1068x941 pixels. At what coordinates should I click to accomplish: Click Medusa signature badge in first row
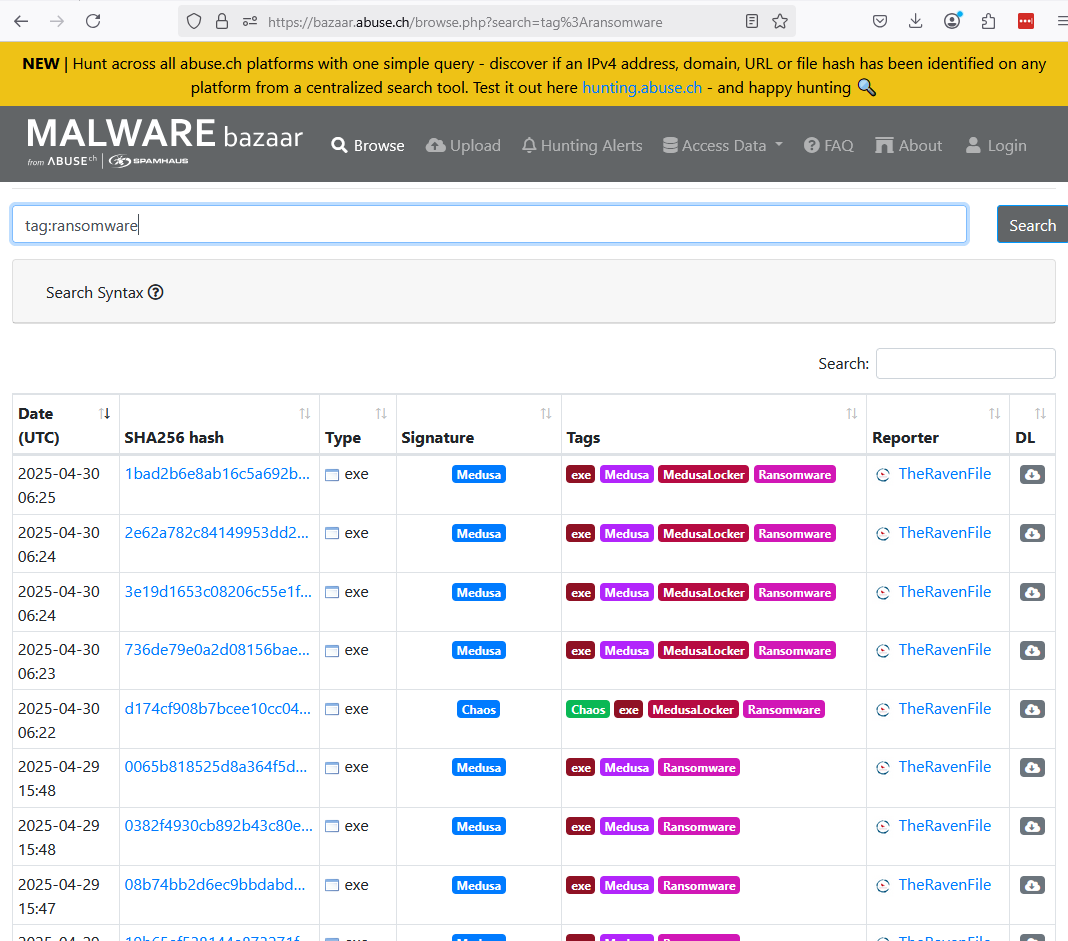click(479, 475)
